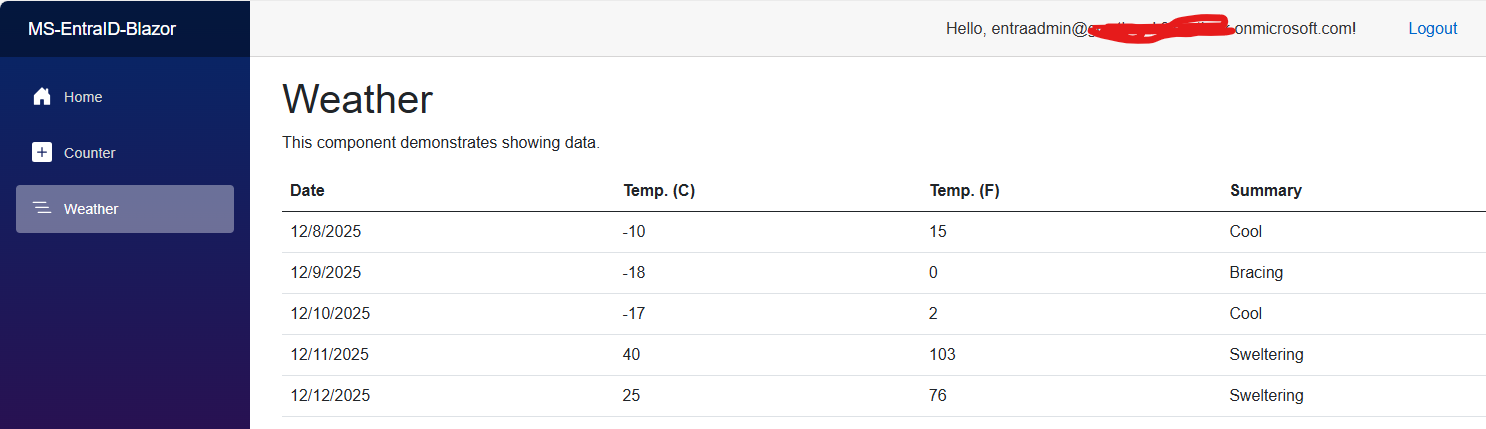Viewport: 1486px width, 429px height.
Task: Select the Bracing summary cell
Action: (1256, 272)
